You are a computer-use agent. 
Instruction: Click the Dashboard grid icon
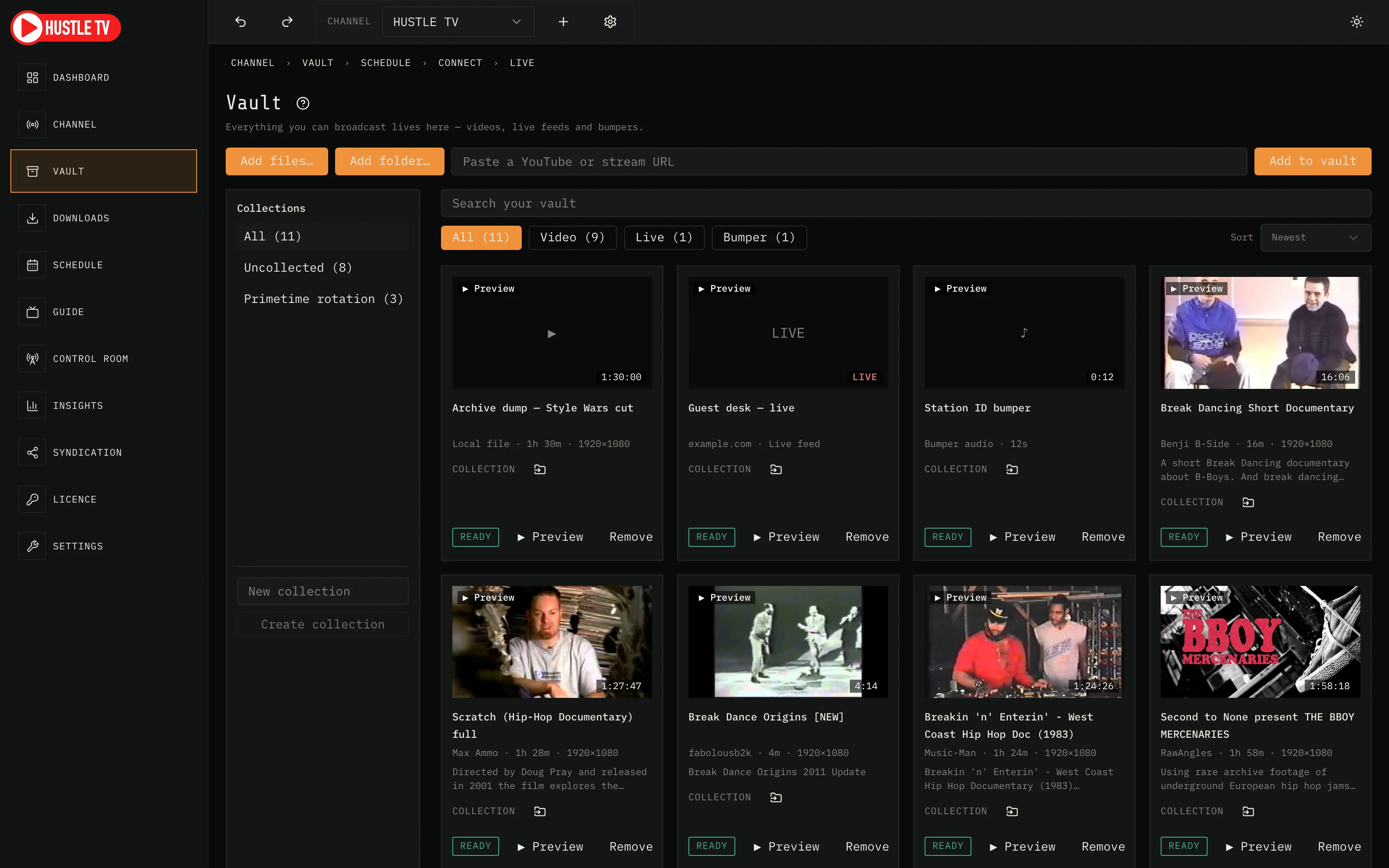[32, 78]
